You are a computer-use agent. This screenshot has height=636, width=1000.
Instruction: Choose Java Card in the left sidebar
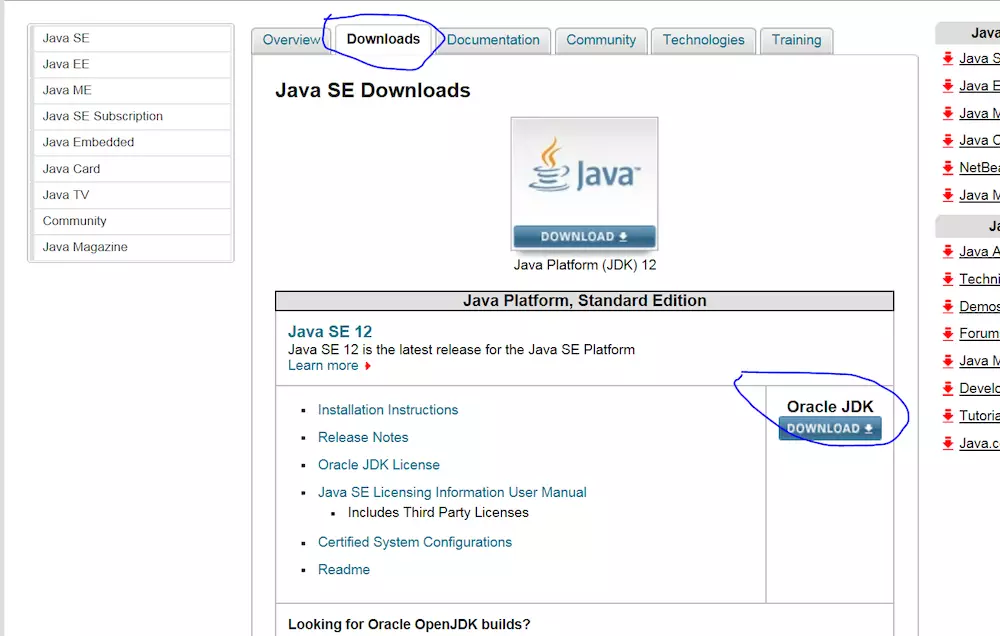pos(131,169)
